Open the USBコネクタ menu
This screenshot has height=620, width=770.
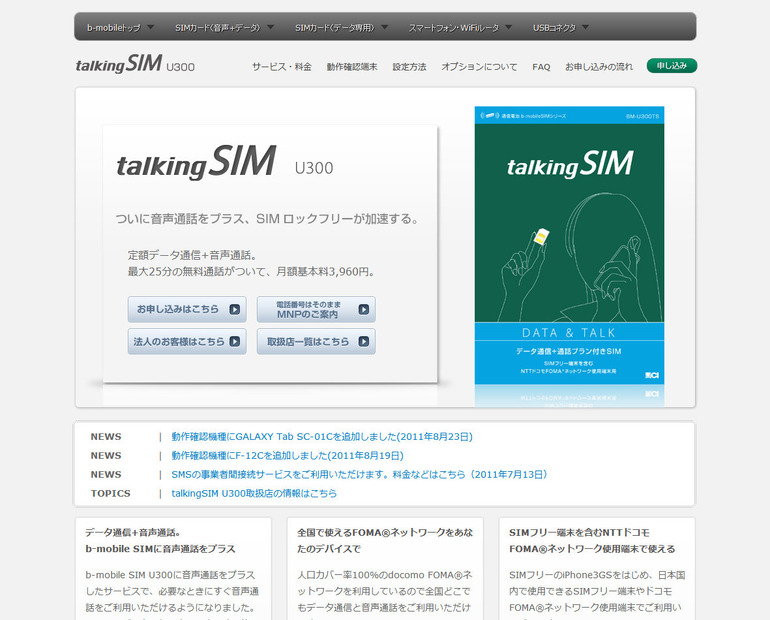tap(554, 28)
